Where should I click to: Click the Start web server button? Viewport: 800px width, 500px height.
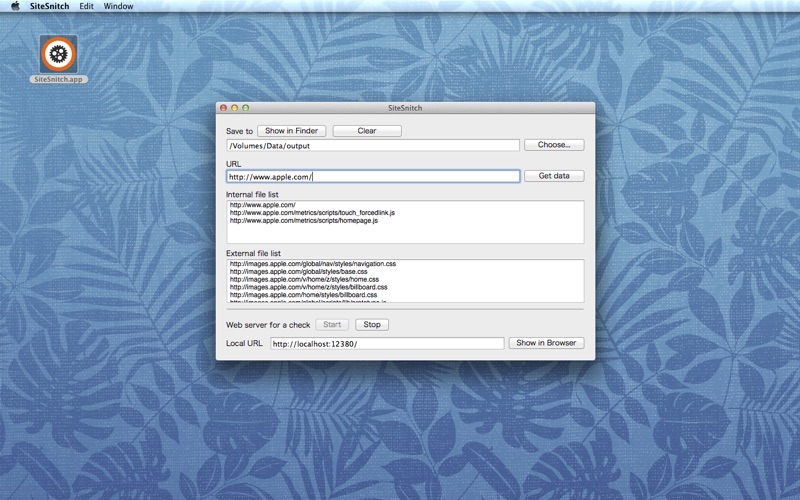point(332,324)
